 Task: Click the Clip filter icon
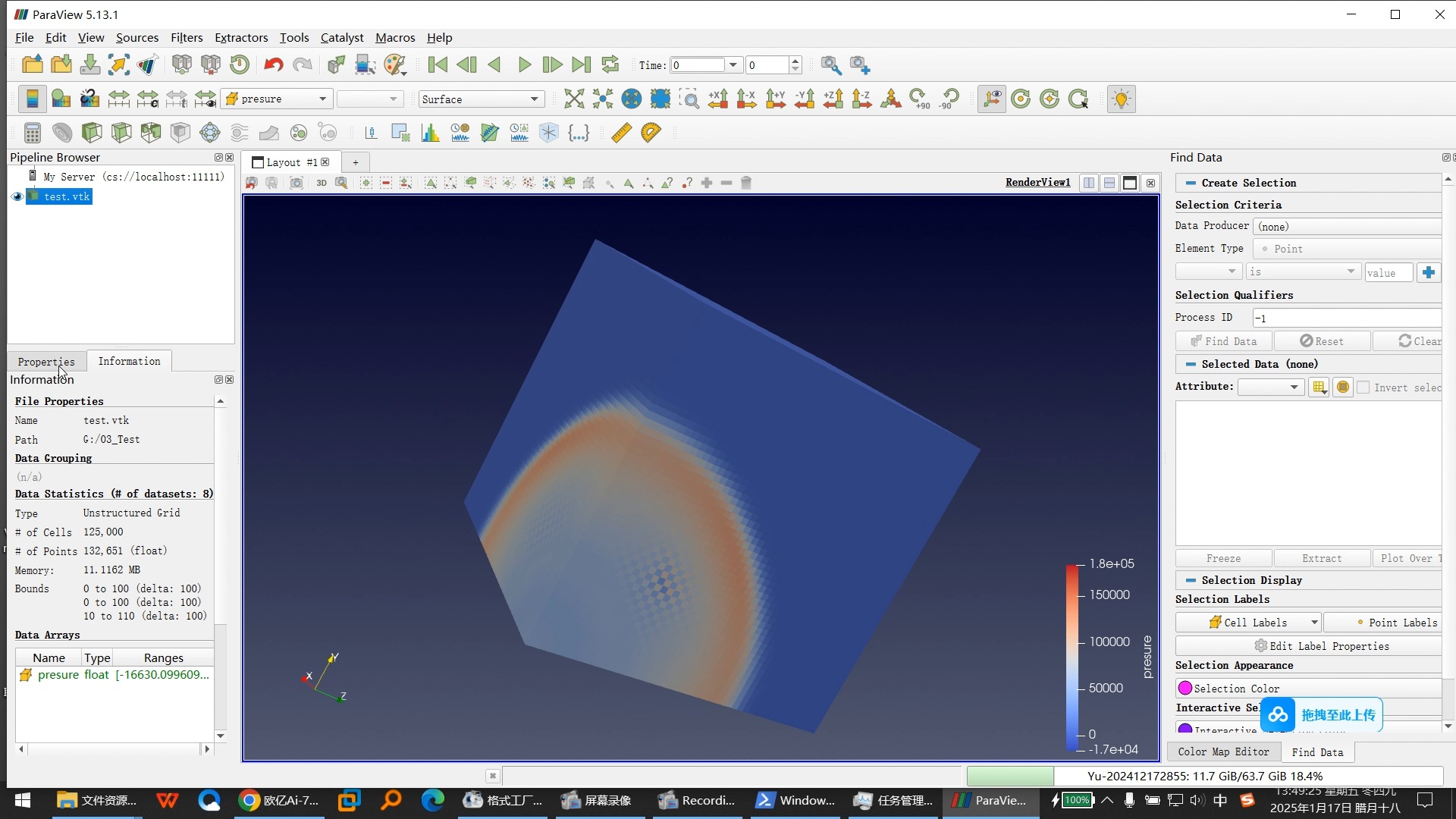[x=92, y=133]
